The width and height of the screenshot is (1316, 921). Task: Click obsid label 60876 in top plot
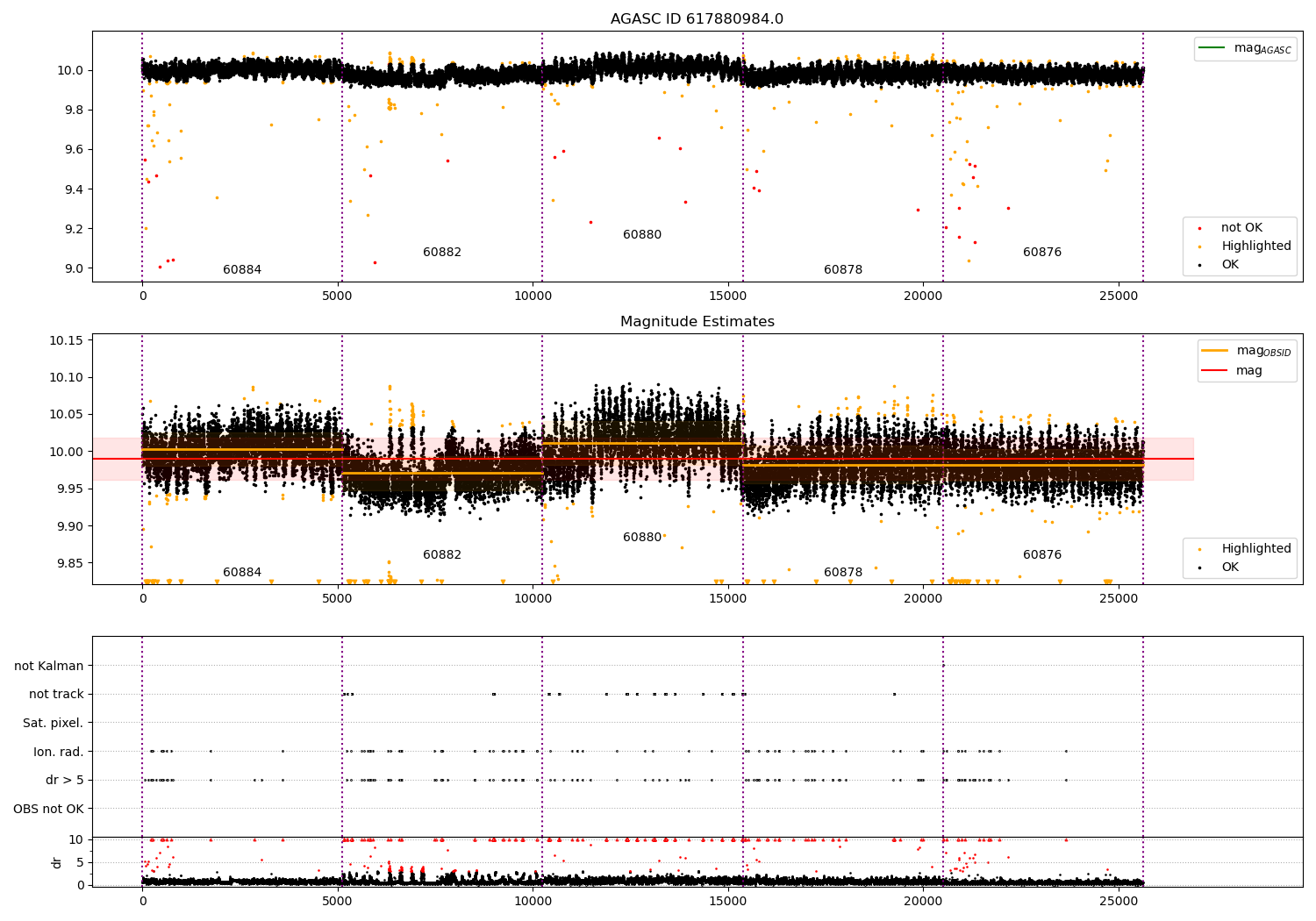coord(1042,253)
